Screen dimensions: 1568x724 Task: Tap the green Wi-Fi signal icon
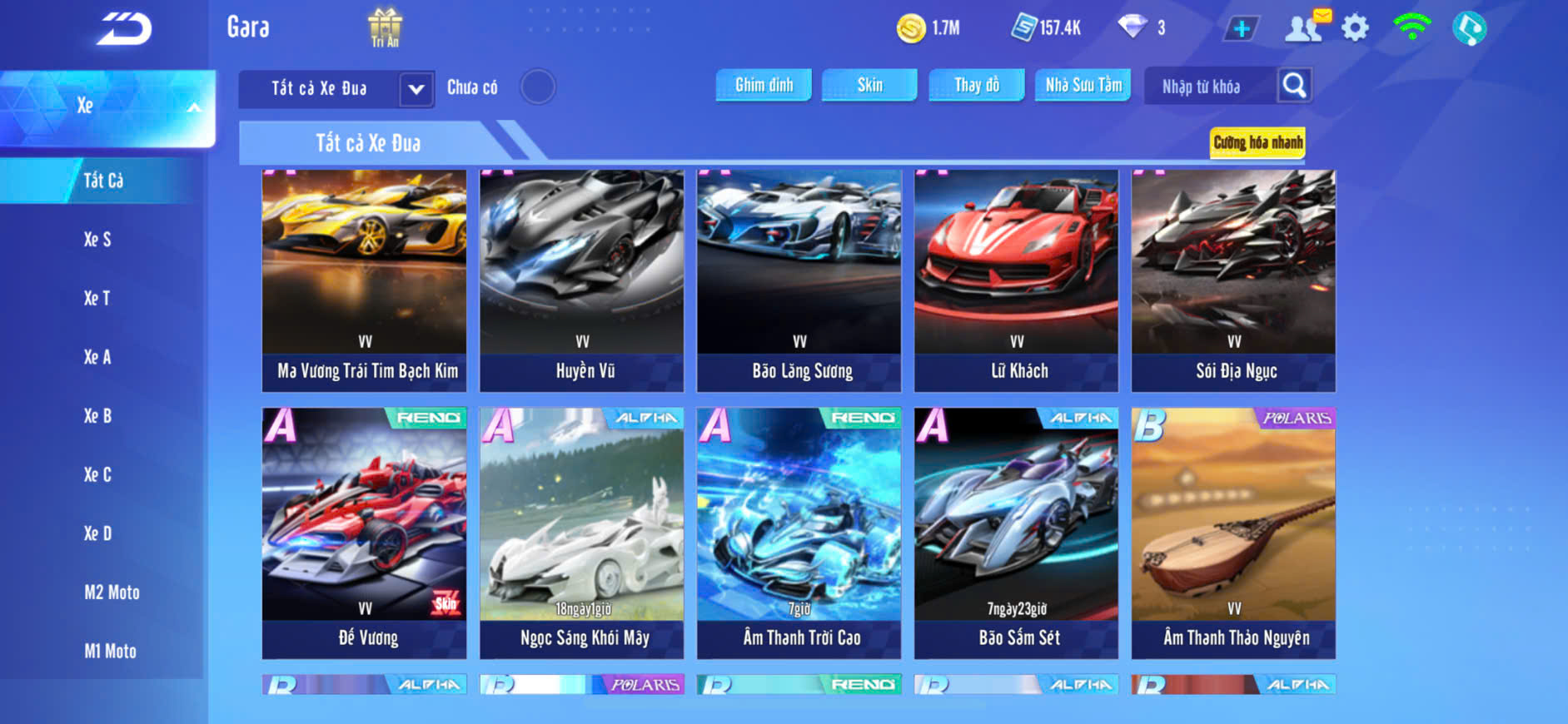click(1411, 27)
